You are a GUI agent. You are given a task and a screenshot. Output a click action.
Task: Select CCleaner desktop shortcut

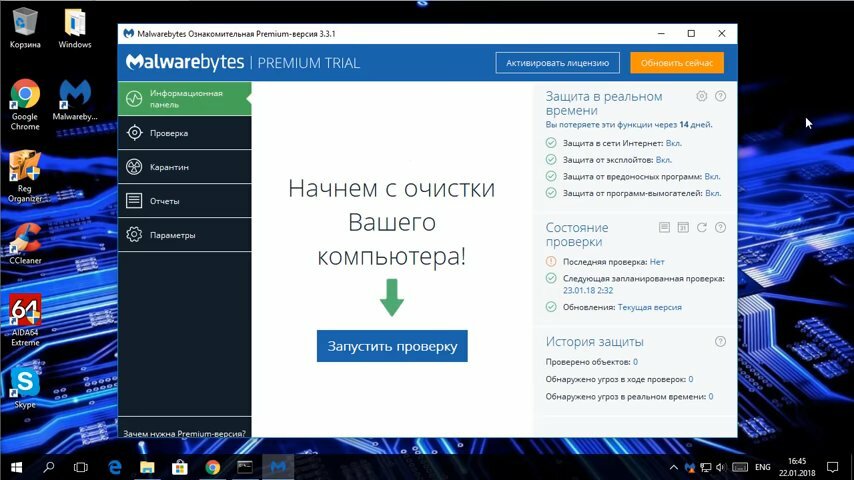[x=25, y=244]
